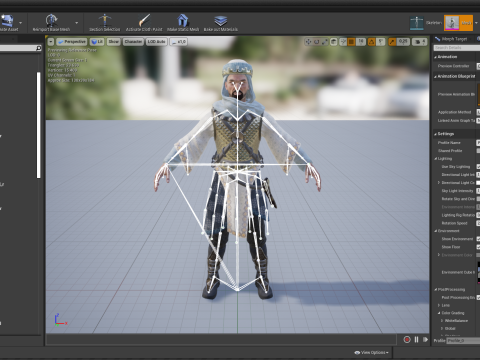Screen dimensions: 480x360
Task: Collapse the Environment category
Action: (x=436, y=231)
